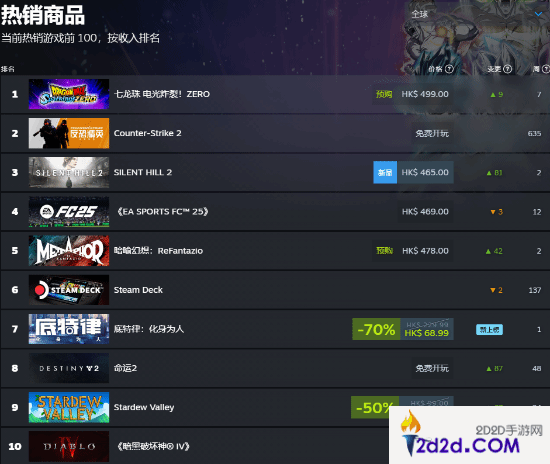Viewport: 550px width, 464px height.
Task: Click the EA SPORTS FC 25 title
Action: click(162, 211)
